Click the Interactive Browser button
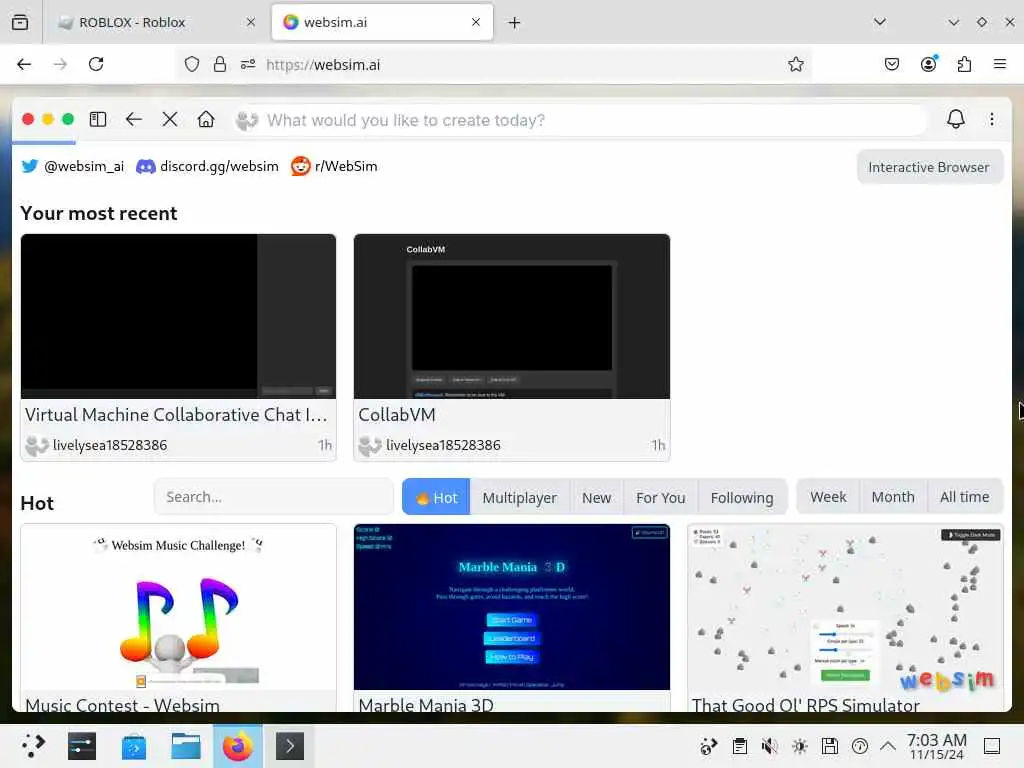The height and width of the screenshot is (768, 1024). click(929, 167)
